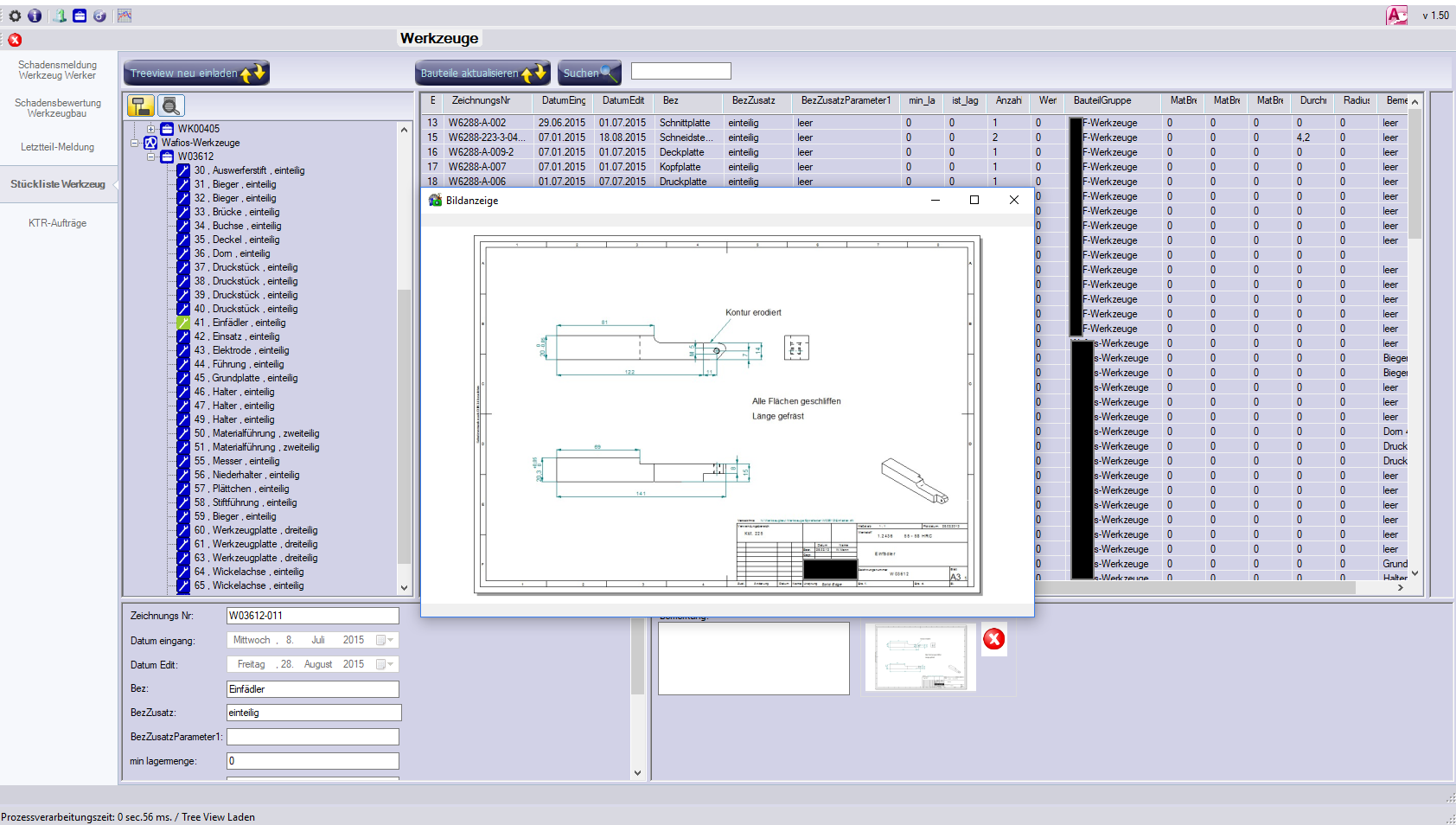The image size is (1456, 825).
Task: Open KTR-Aufträge sidebar item
Action: coord(58,223)
